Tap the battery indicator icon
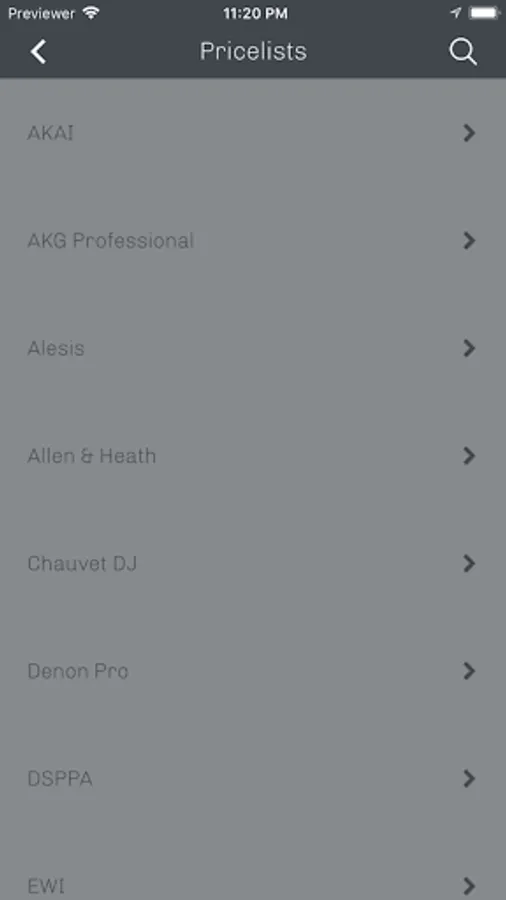 (x=483, y=13)
